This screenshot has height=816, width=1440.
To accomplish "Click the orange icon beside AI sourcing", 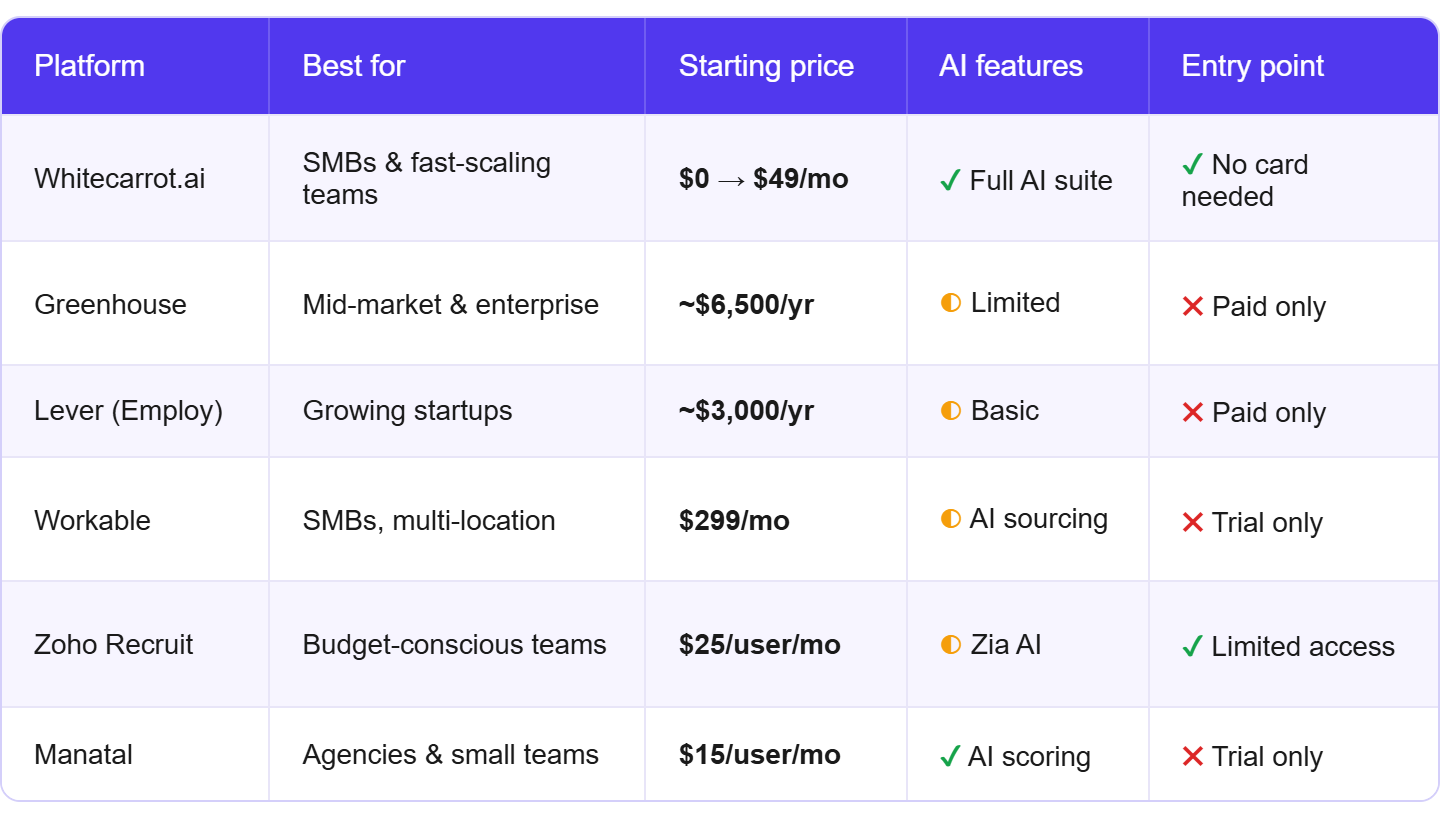I will 951,519.
